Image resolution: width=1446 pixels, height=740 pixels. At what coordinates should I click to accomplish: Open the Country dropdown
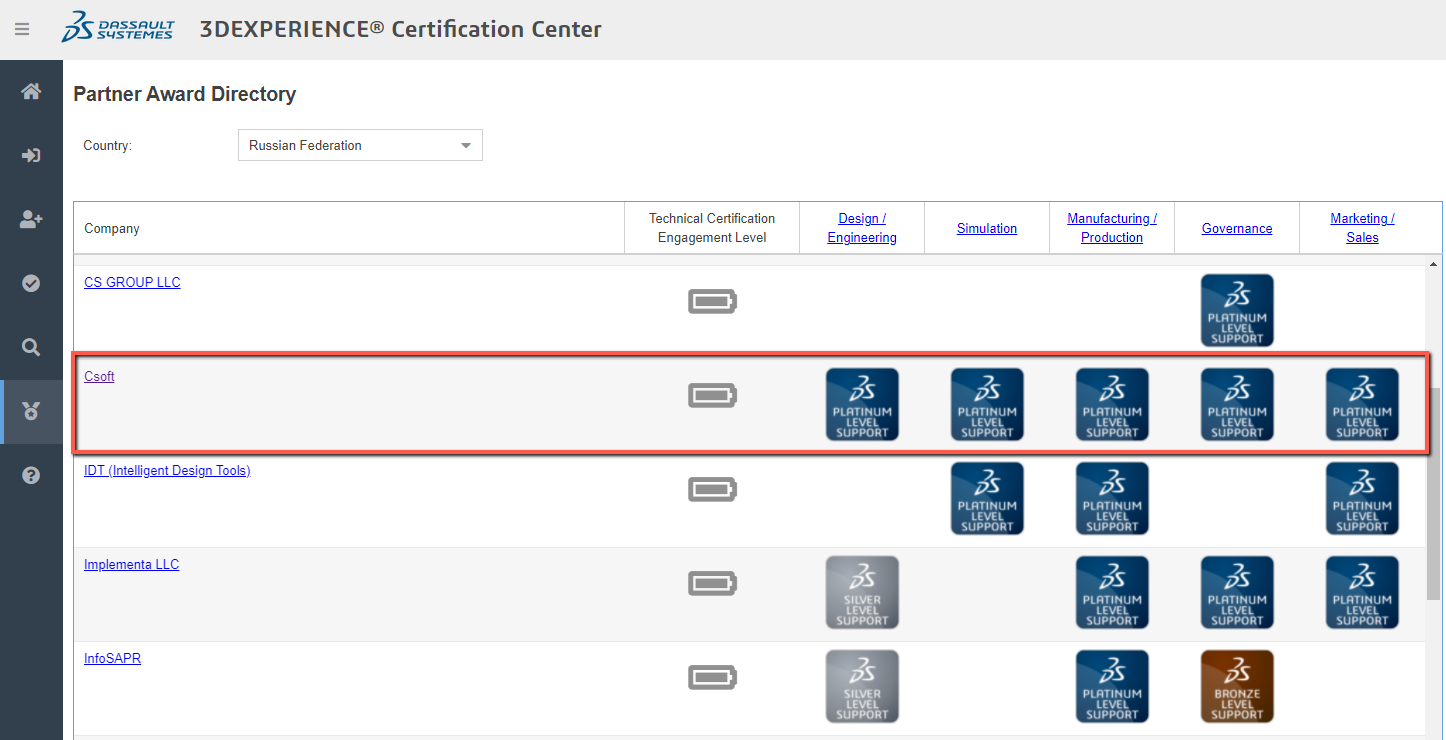point(360,145)
